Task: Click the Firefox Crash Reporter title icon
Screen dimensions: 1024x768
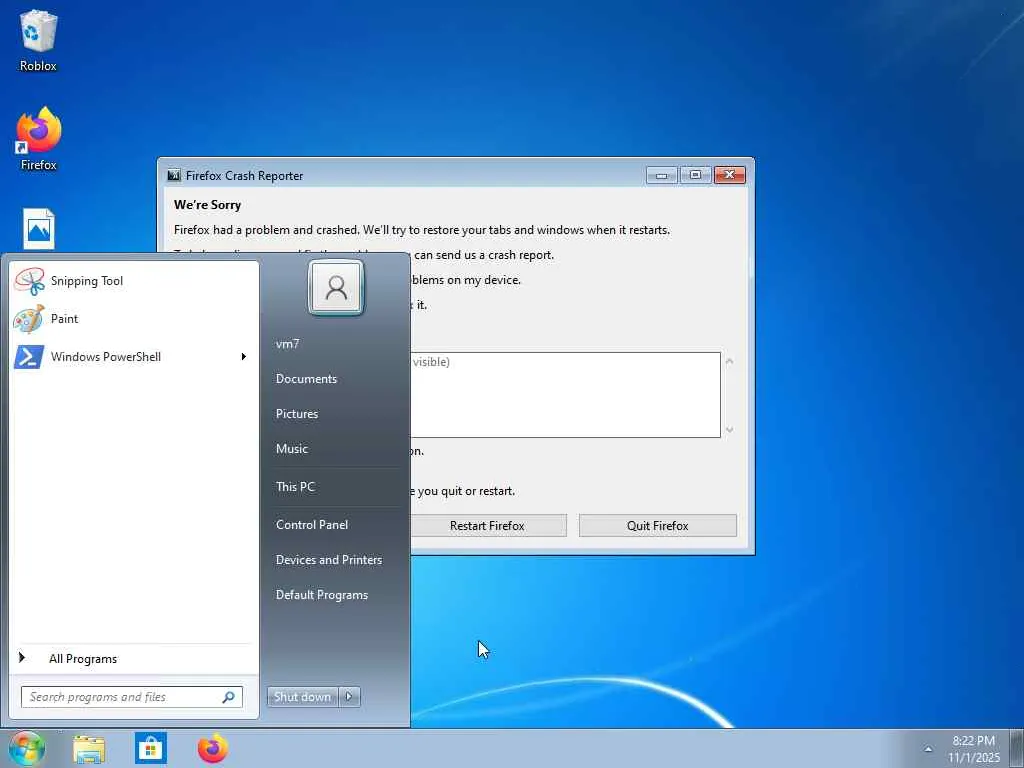Action: [174, 175]
